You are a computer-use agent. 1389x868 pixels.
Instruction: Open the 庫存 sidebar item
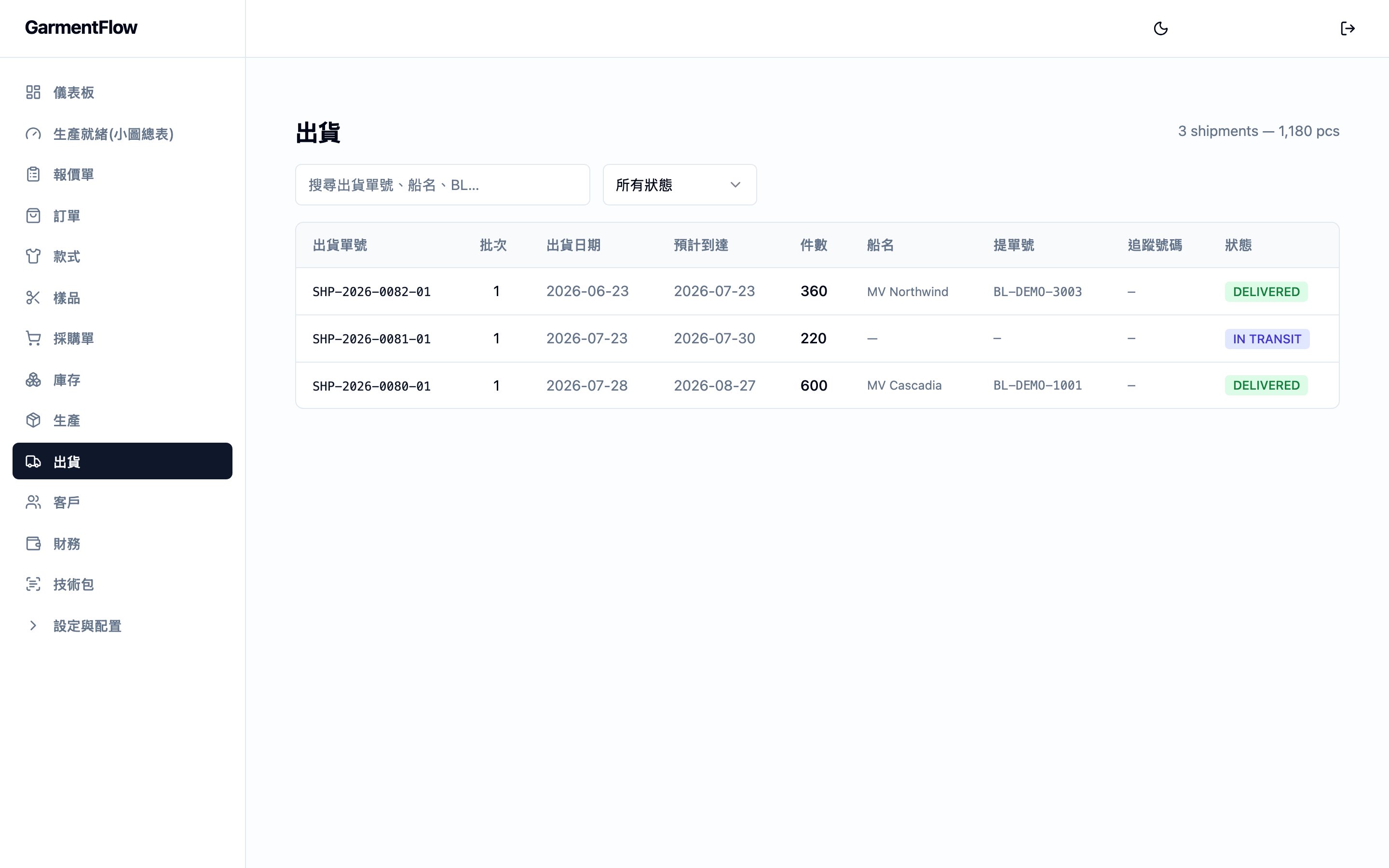[122, 380]
